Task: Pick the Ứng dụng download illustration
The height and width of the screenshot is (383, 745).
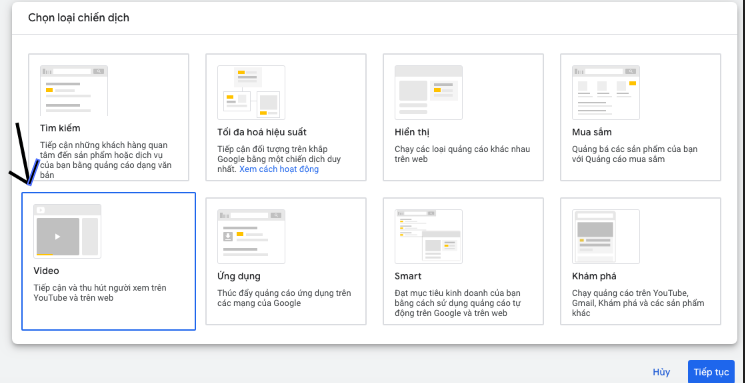Action: pos(251,236)
